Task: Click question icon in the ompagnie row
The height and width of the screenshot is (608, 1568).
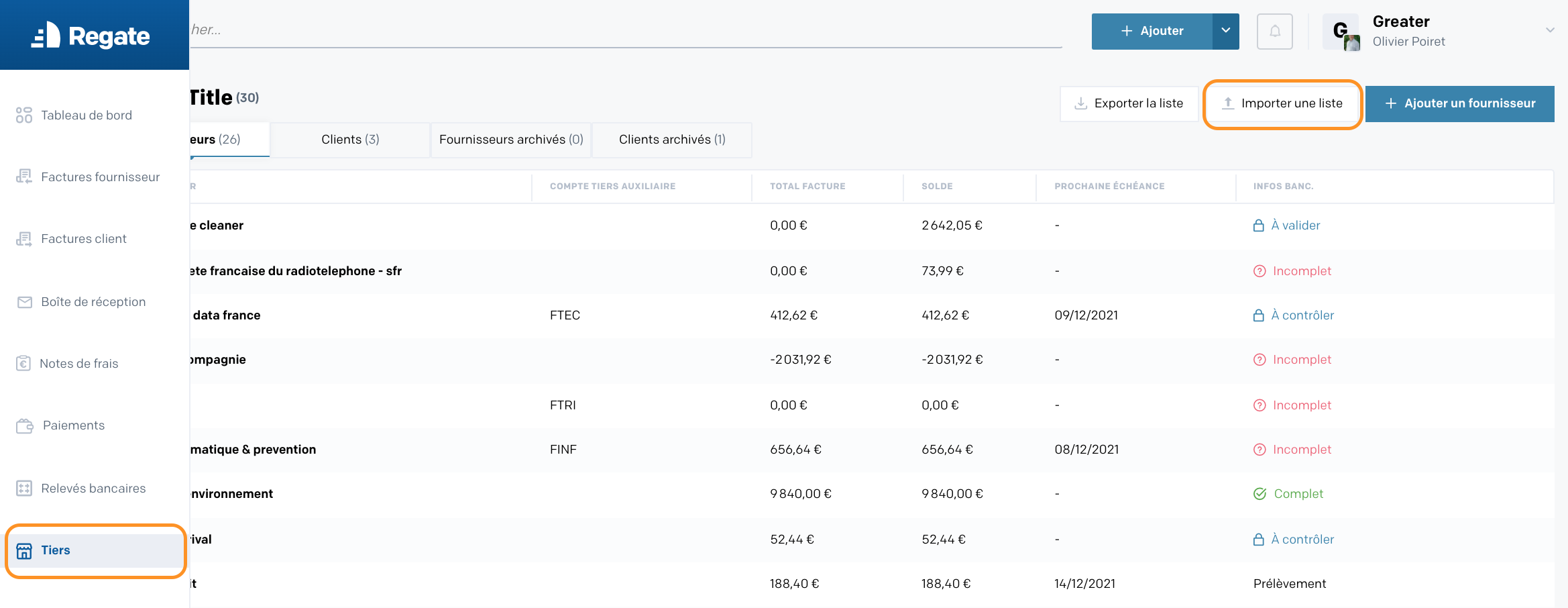Action: [x=1259, y=360]
